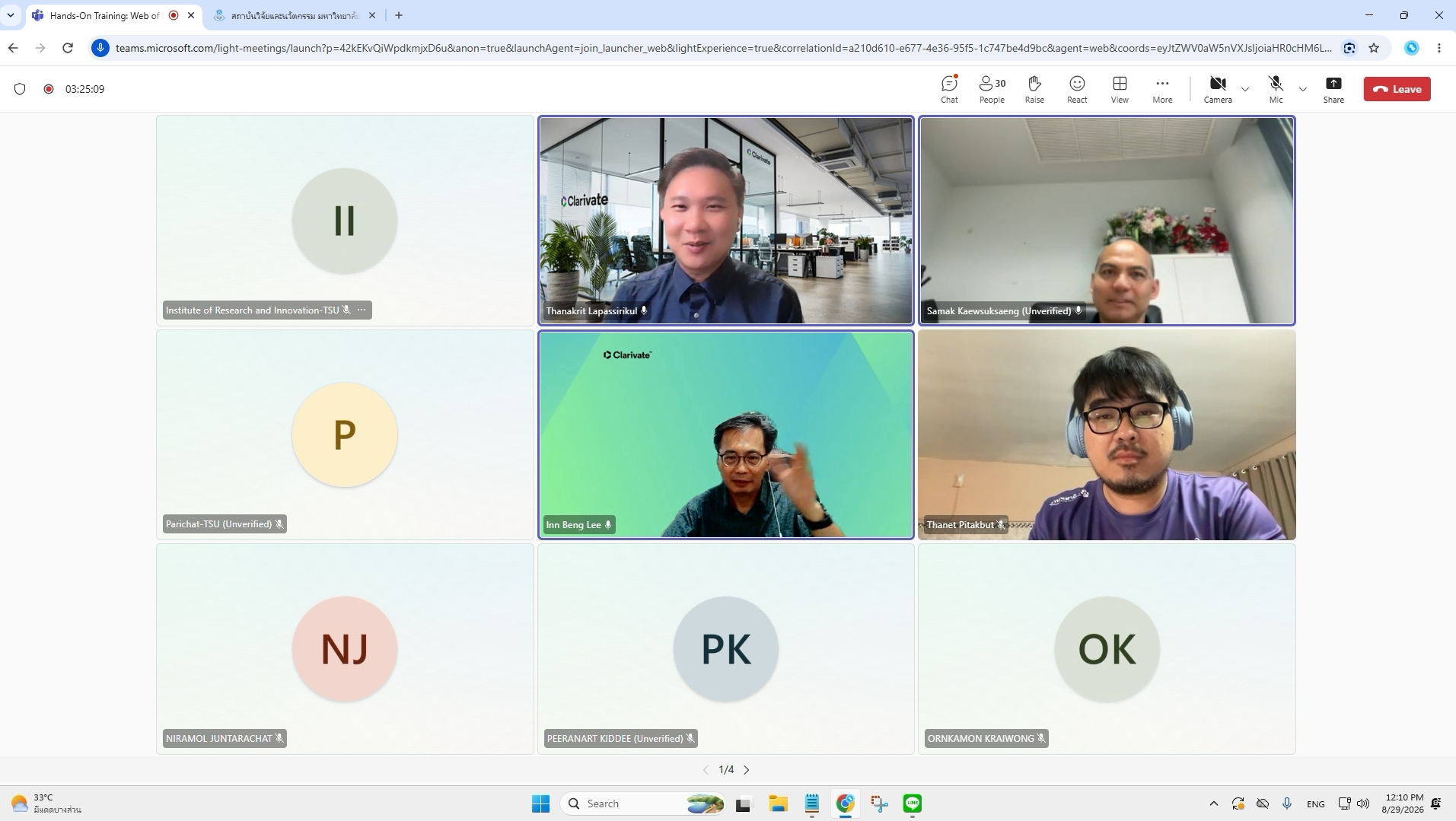Open the notepad app on taskbar
This screenshot has height=821, width=1456.
coord(812,803)
